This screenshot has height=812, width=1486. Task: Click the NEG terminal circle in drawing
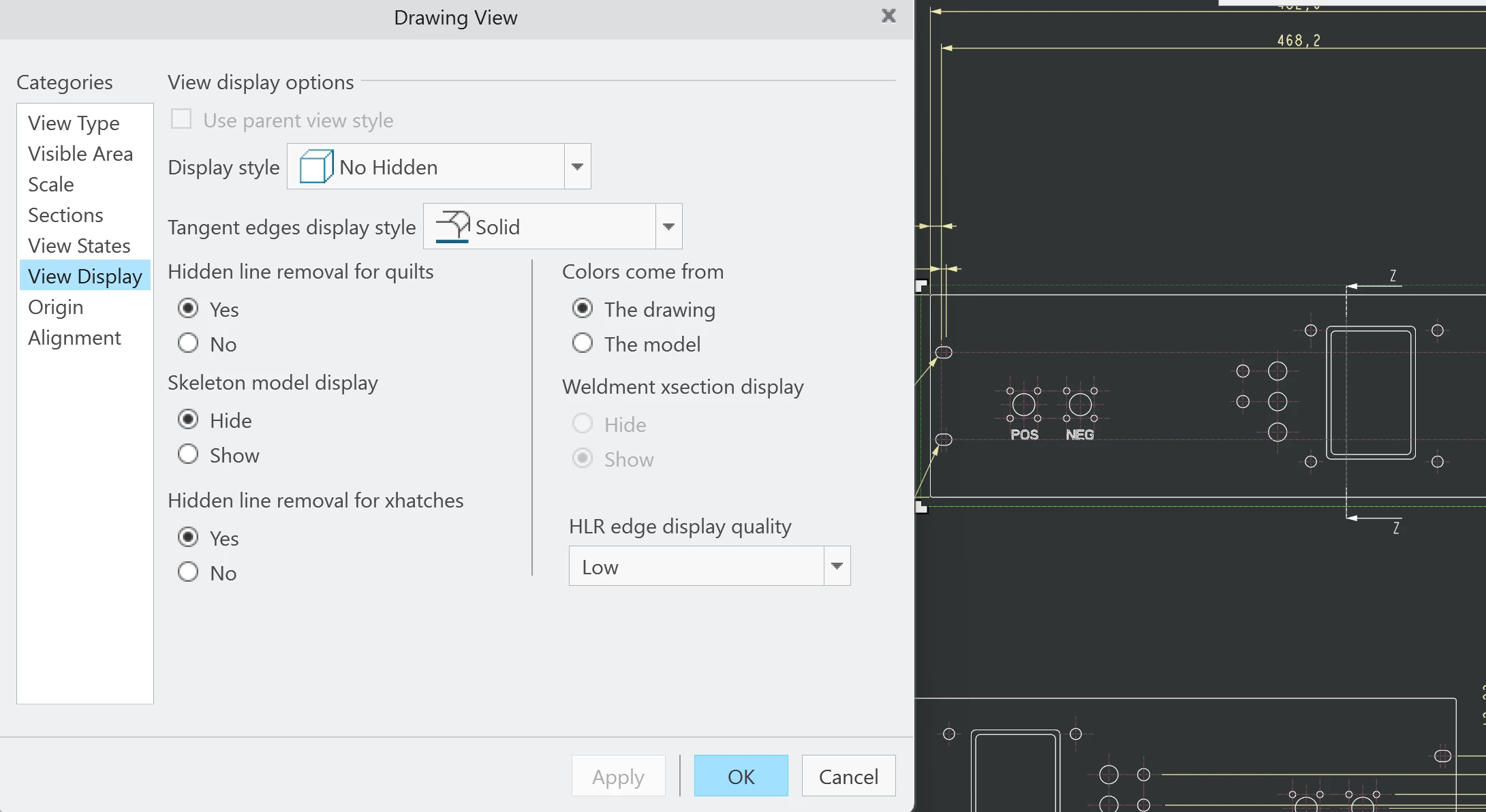point(1080,405)
